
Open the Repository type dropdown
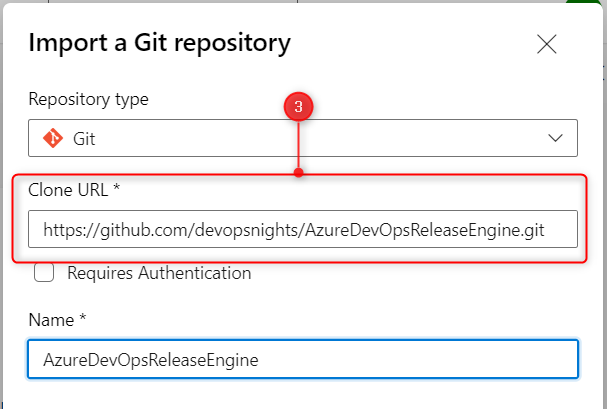coord(302,138)
